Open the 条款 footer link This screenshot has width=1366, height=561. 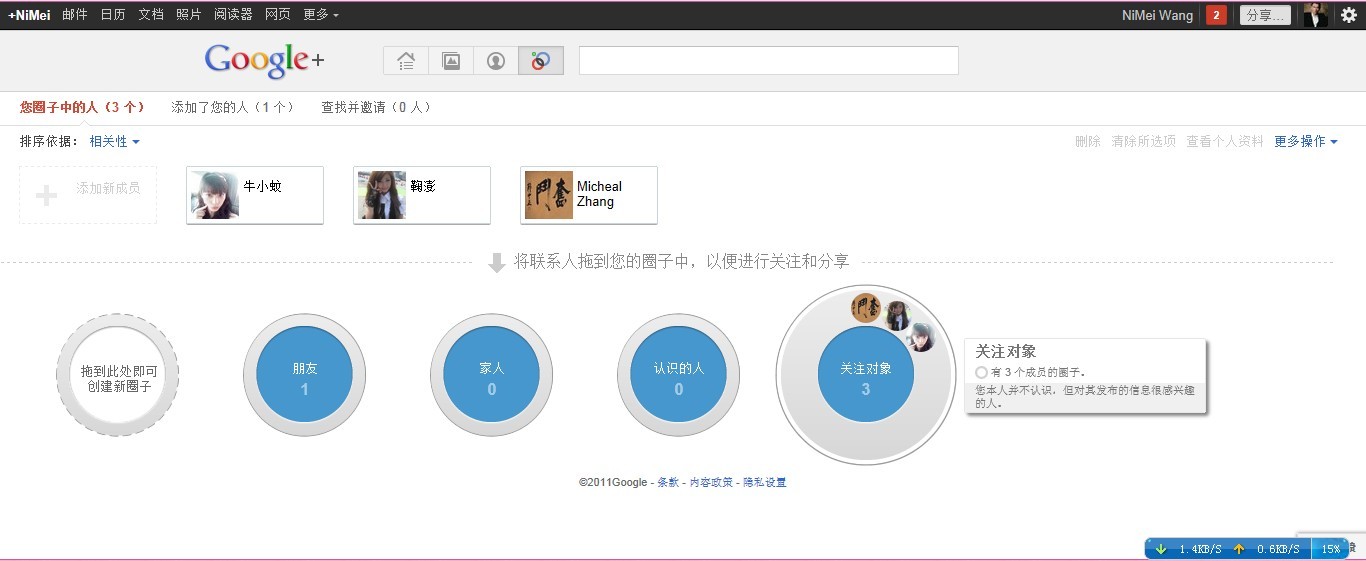point(668,482)
